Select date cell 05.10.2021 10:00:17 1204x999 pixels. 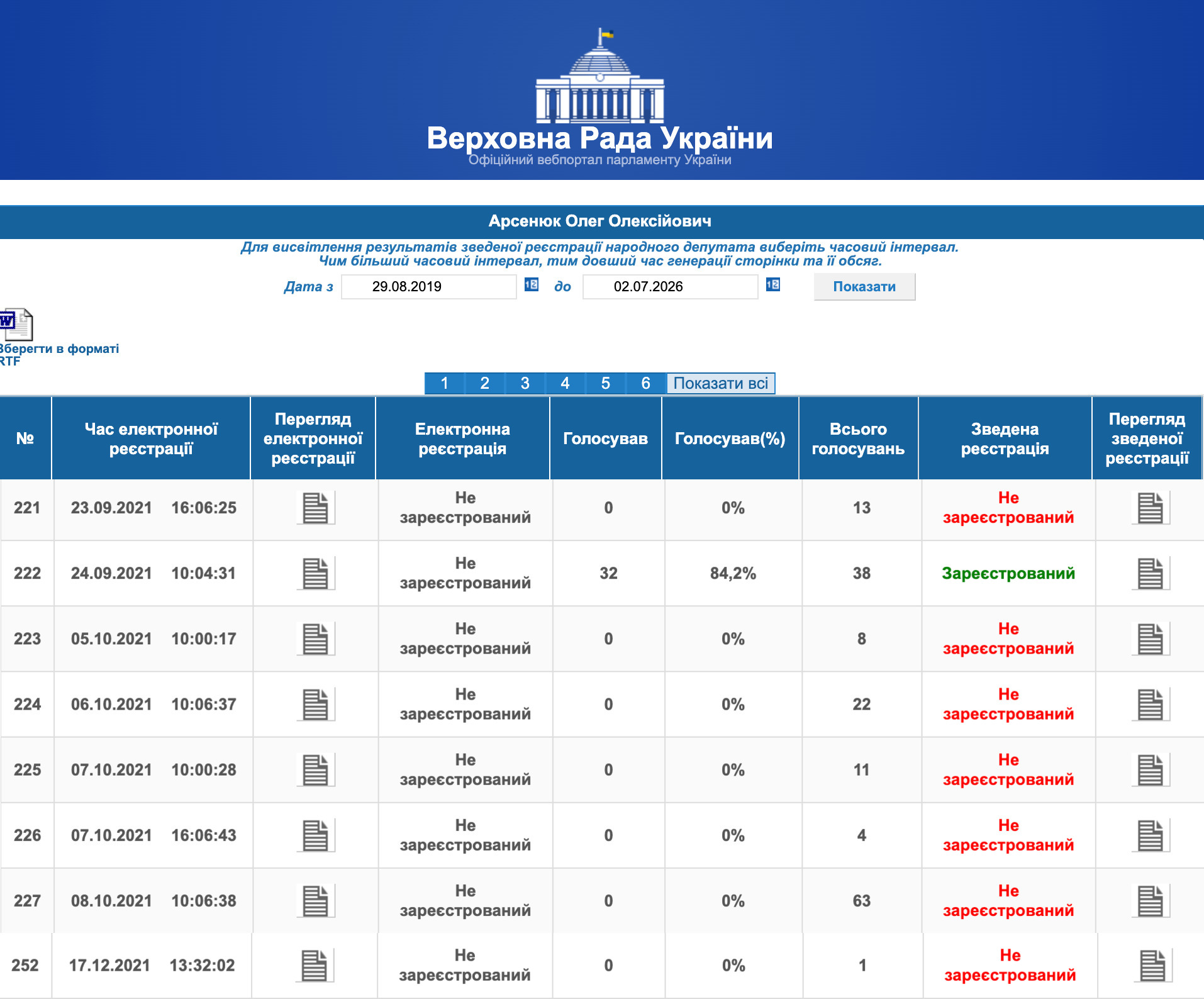(153, 639)
